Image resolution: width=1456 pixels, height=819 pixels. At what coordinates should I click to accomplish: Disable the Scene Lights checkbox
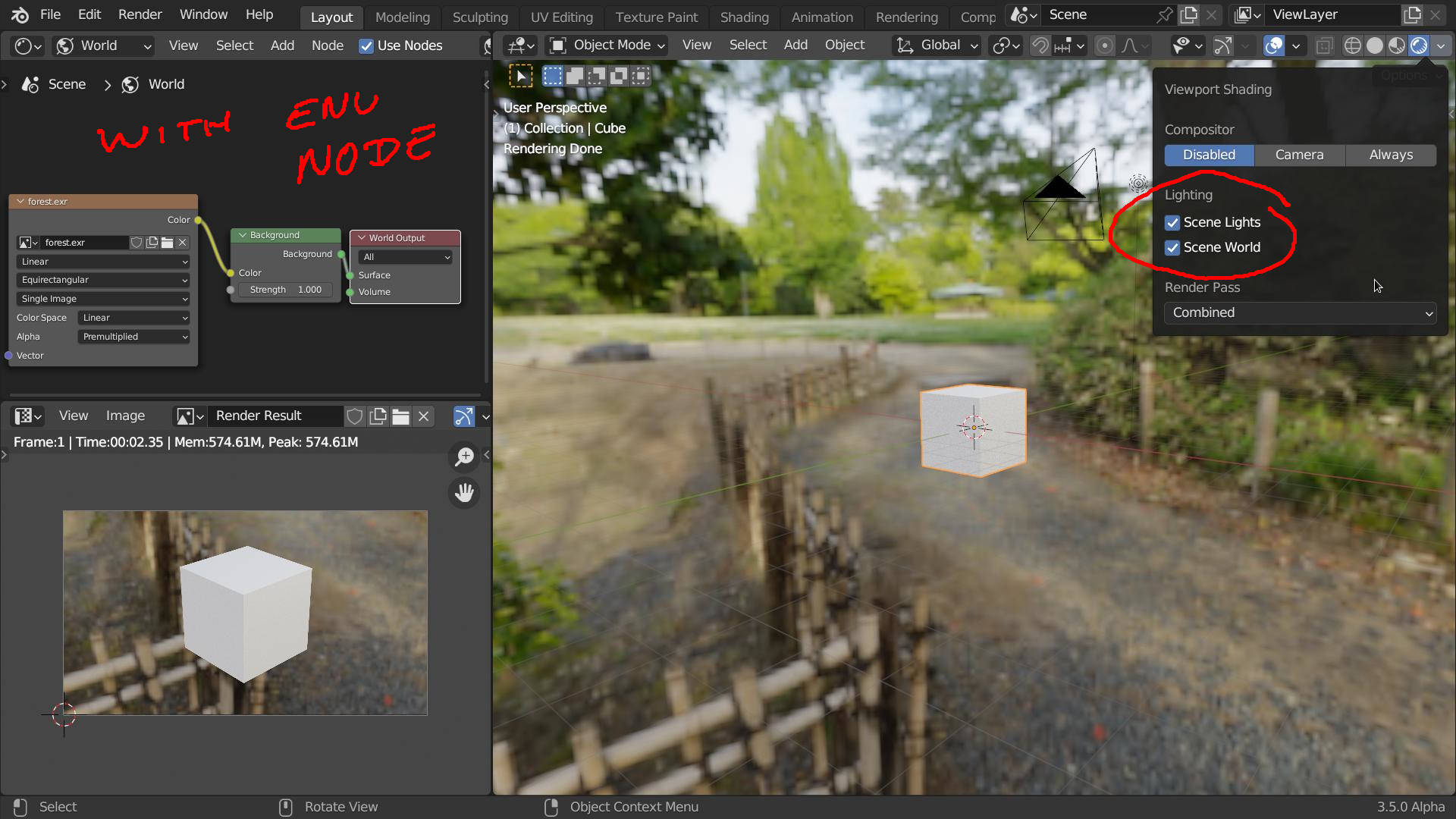click(x=1172, y=222)
